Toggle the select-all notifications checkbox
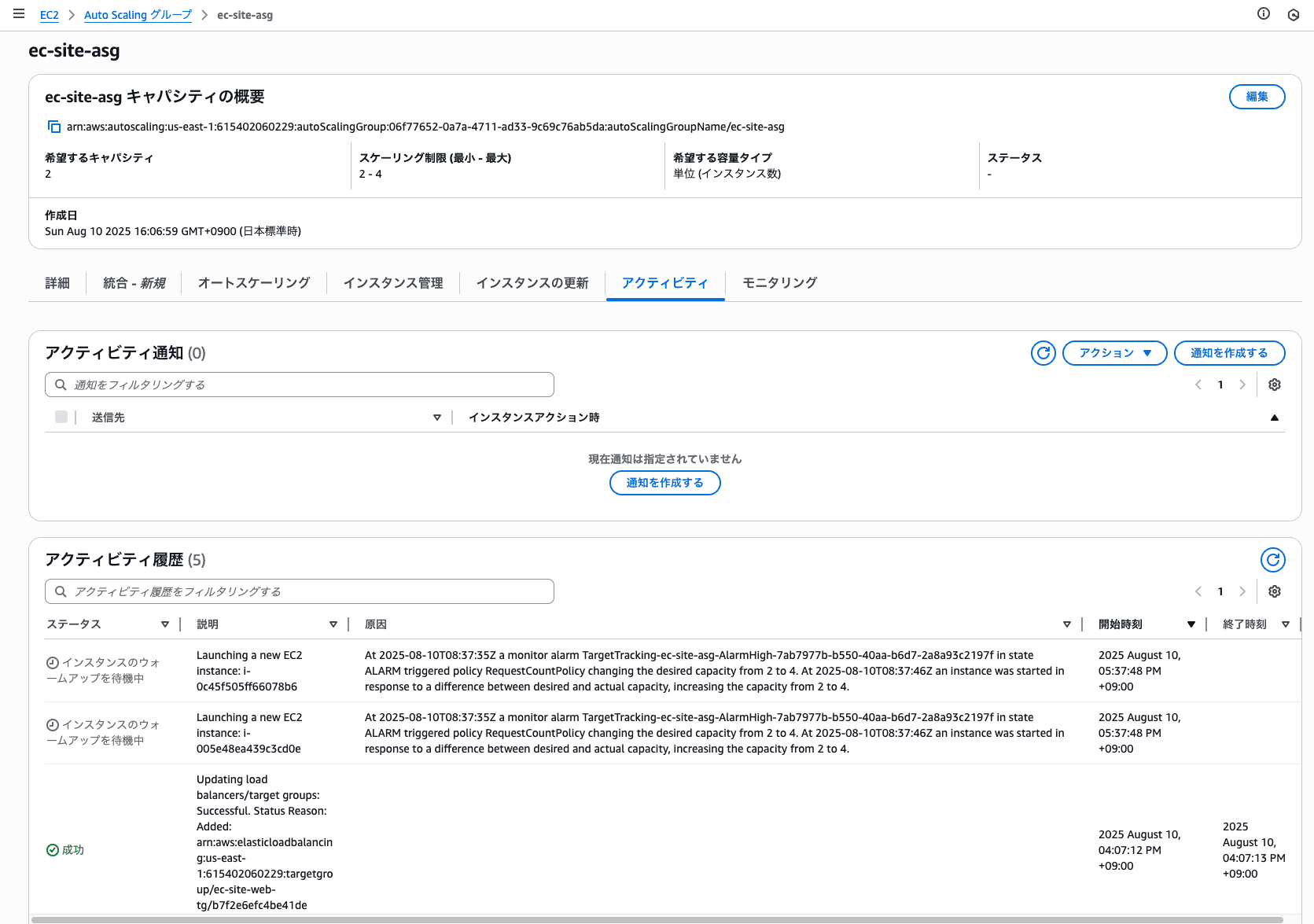The image size is (1314, 924). point(61,417)
